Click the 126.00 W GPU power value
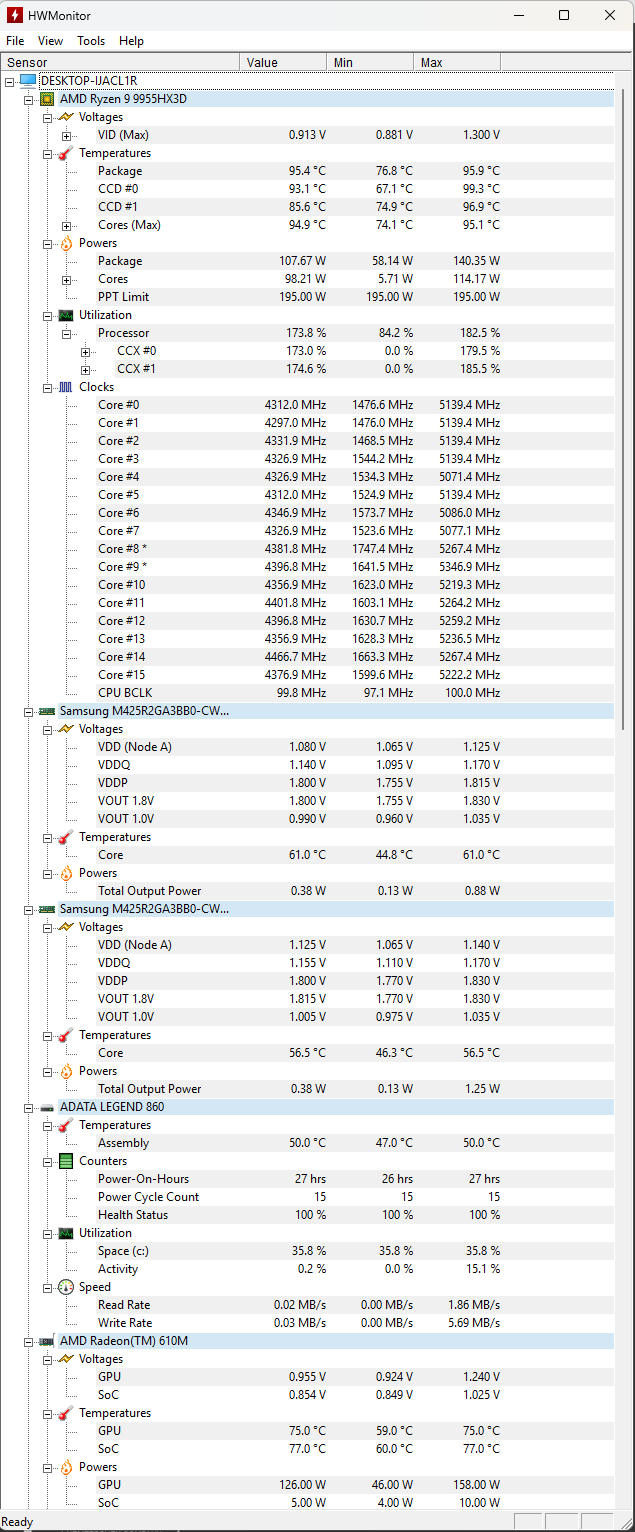The height and width of the screenshot is (1532, 635). 303,1485
